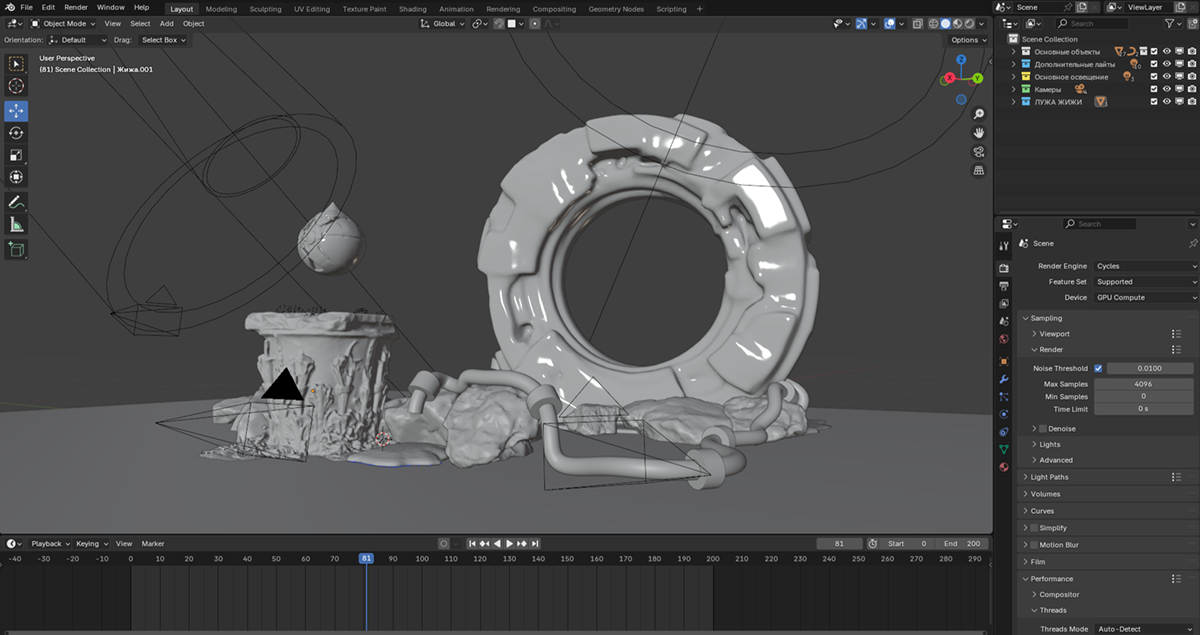Choose the Measure tool
1200x635 pixels.
(x=16, y=225)
